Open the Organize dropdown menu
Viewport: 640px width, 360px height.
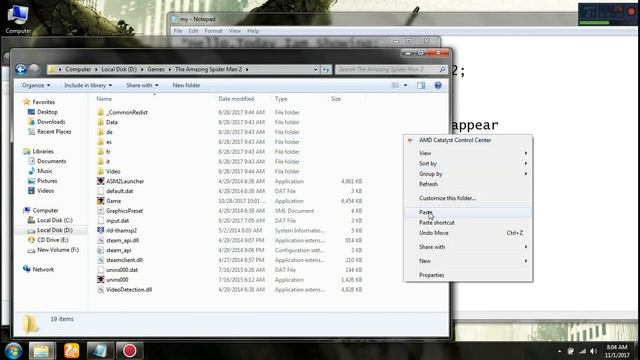tap(36, 85)
